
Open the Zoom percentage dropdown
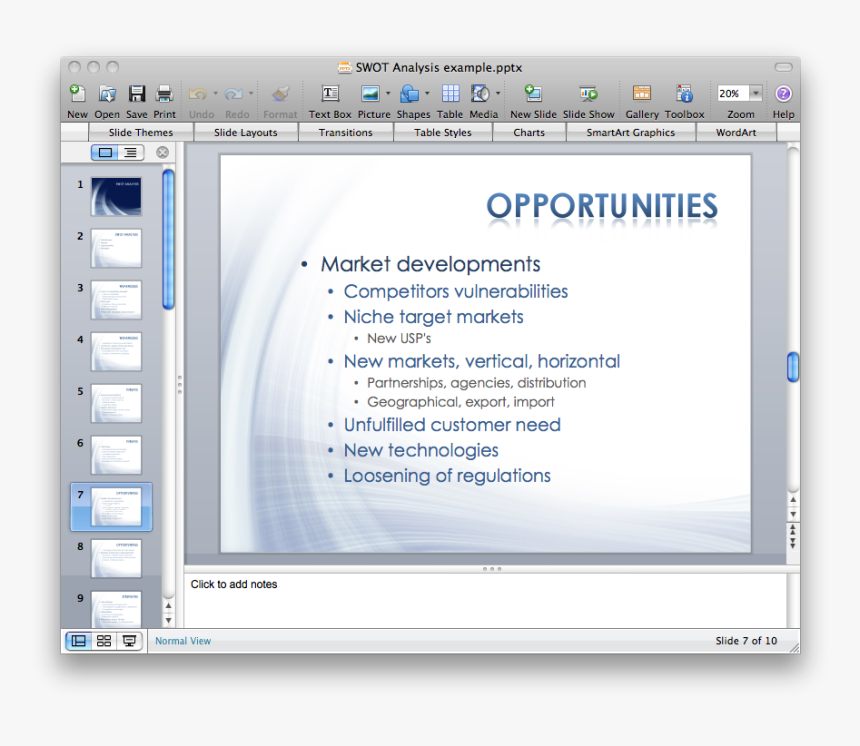pyautogui.click(x=755, y=93)
